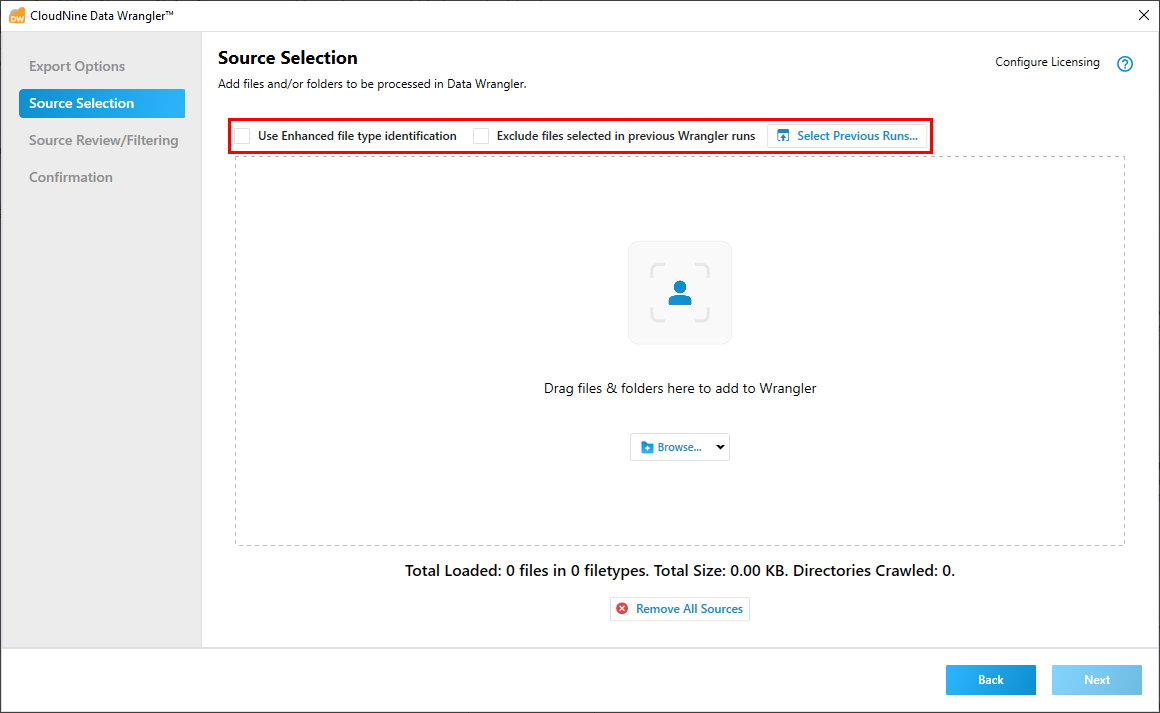Screen dimensions: 1160x713
Task: Click Select Previous Runs button
Action: click(x=847, y=136)
